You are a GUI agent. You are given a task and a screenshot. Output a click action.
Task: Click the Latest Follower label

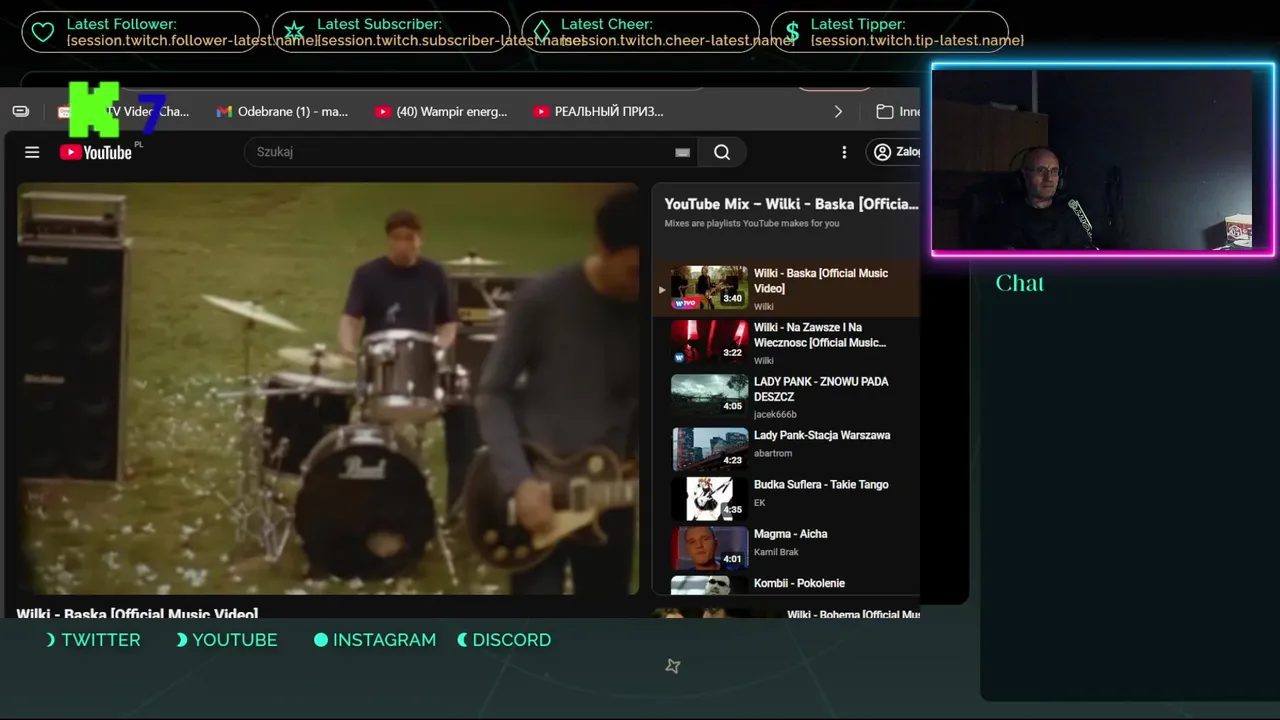coord(122,24)
